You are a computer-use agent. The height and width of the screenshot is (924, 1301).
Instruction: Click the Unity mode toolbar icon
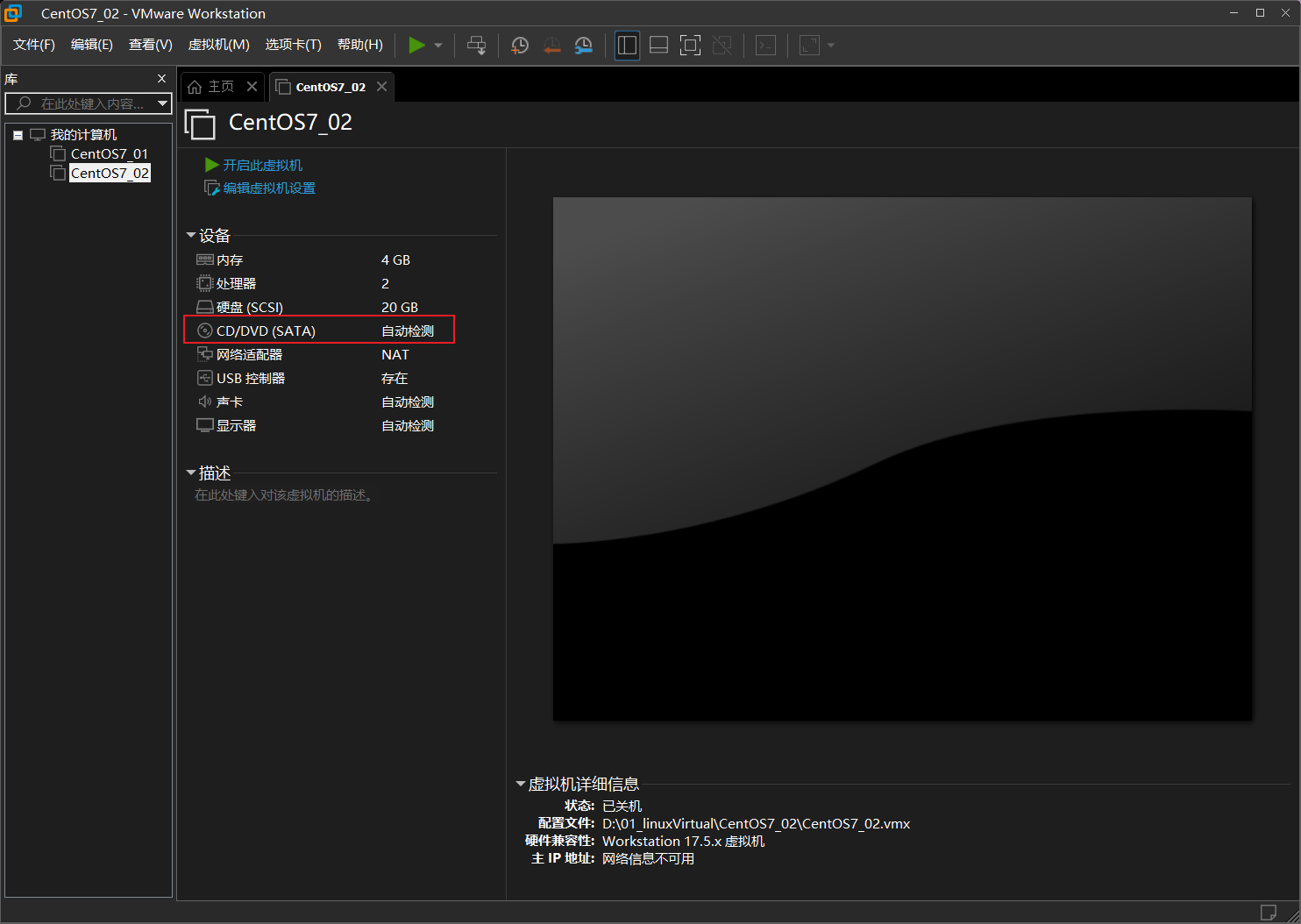tap(722, 46)
